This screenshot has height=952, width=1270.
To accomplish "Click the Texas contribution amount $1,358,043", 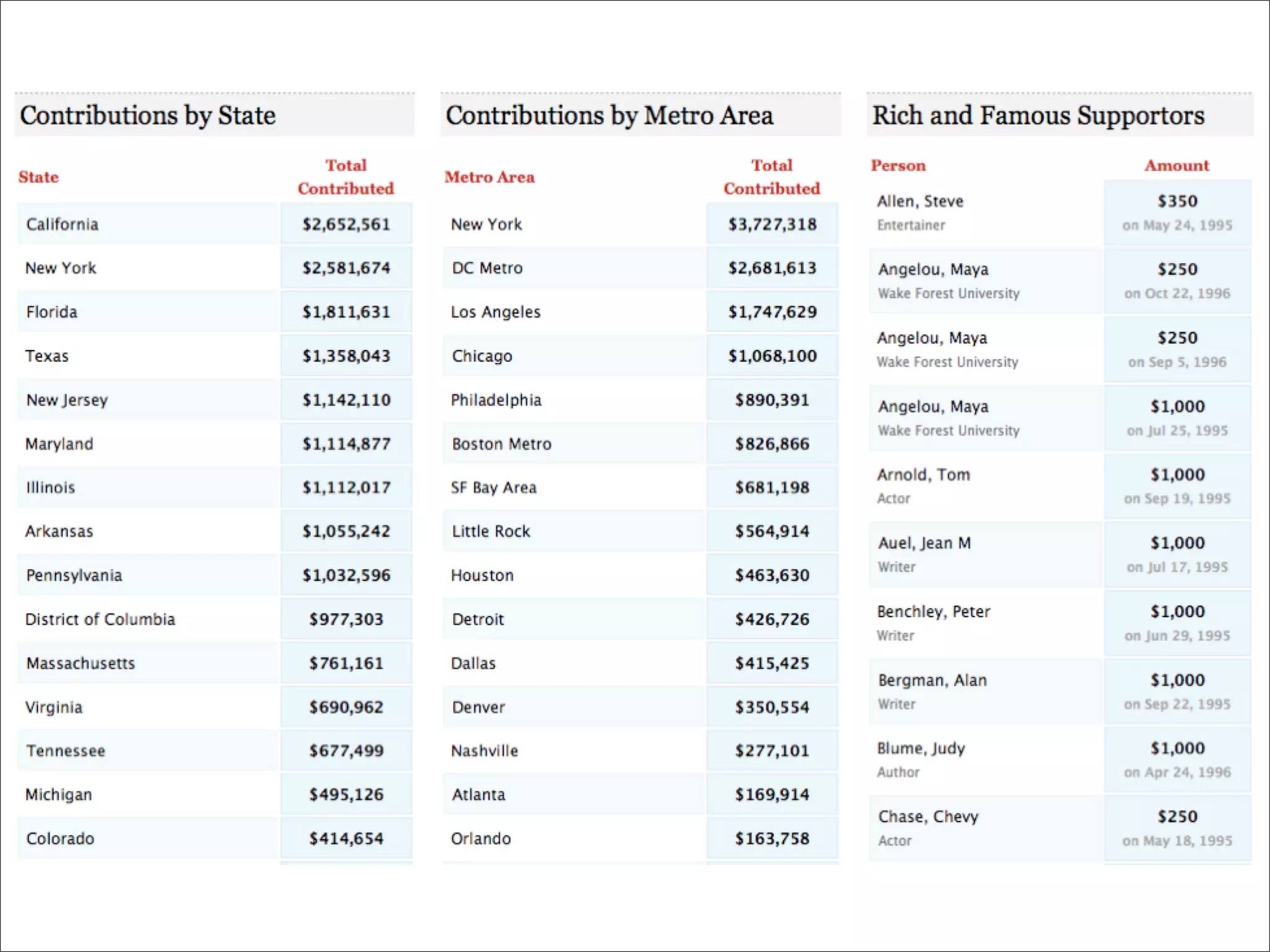I will pyautogui.click(x=346, y=356).
